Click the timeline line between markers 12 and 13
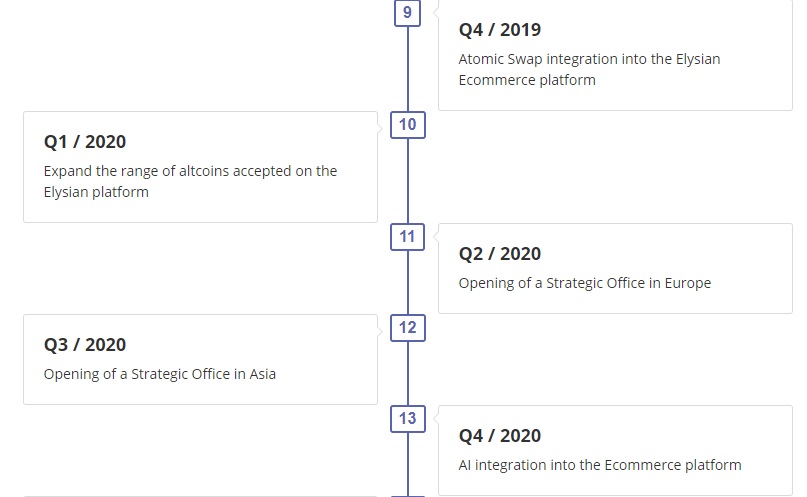Screen dimensions: 807x497 [x=408, y=374]
